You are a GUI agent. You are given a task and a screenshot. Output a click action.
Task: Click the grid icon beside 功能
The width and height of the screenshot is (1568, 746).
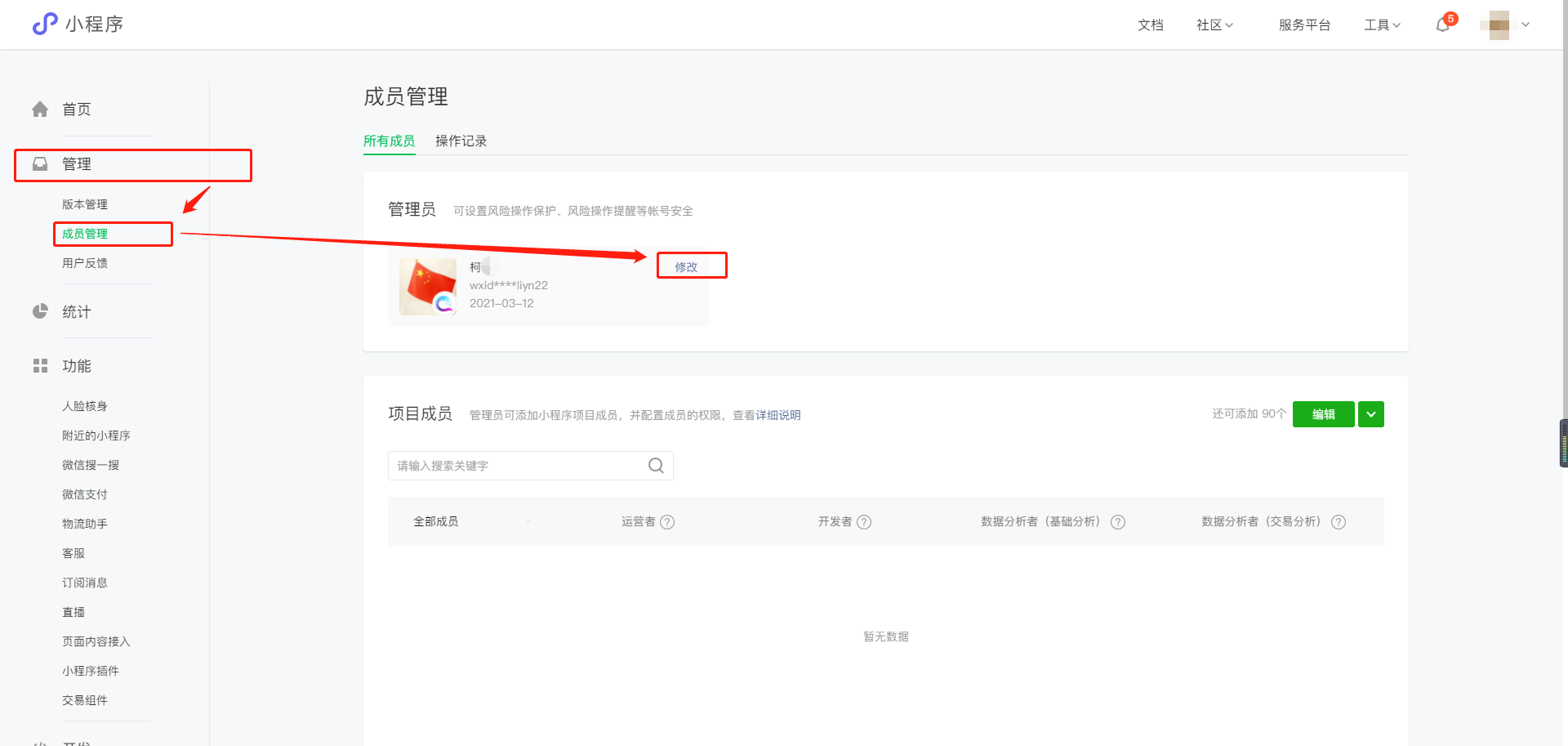pos(40,365)
